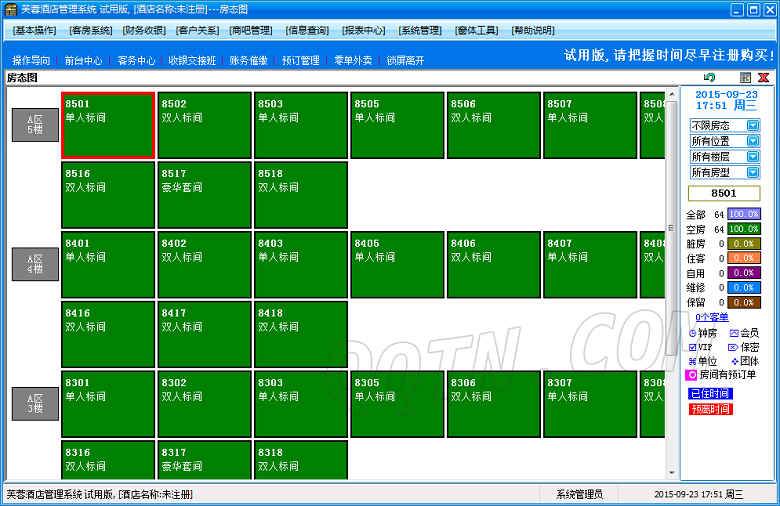This screenshot has width=780, height=506.
Task: Select room 8405 单人标间 tile
Action: (397, 265)
